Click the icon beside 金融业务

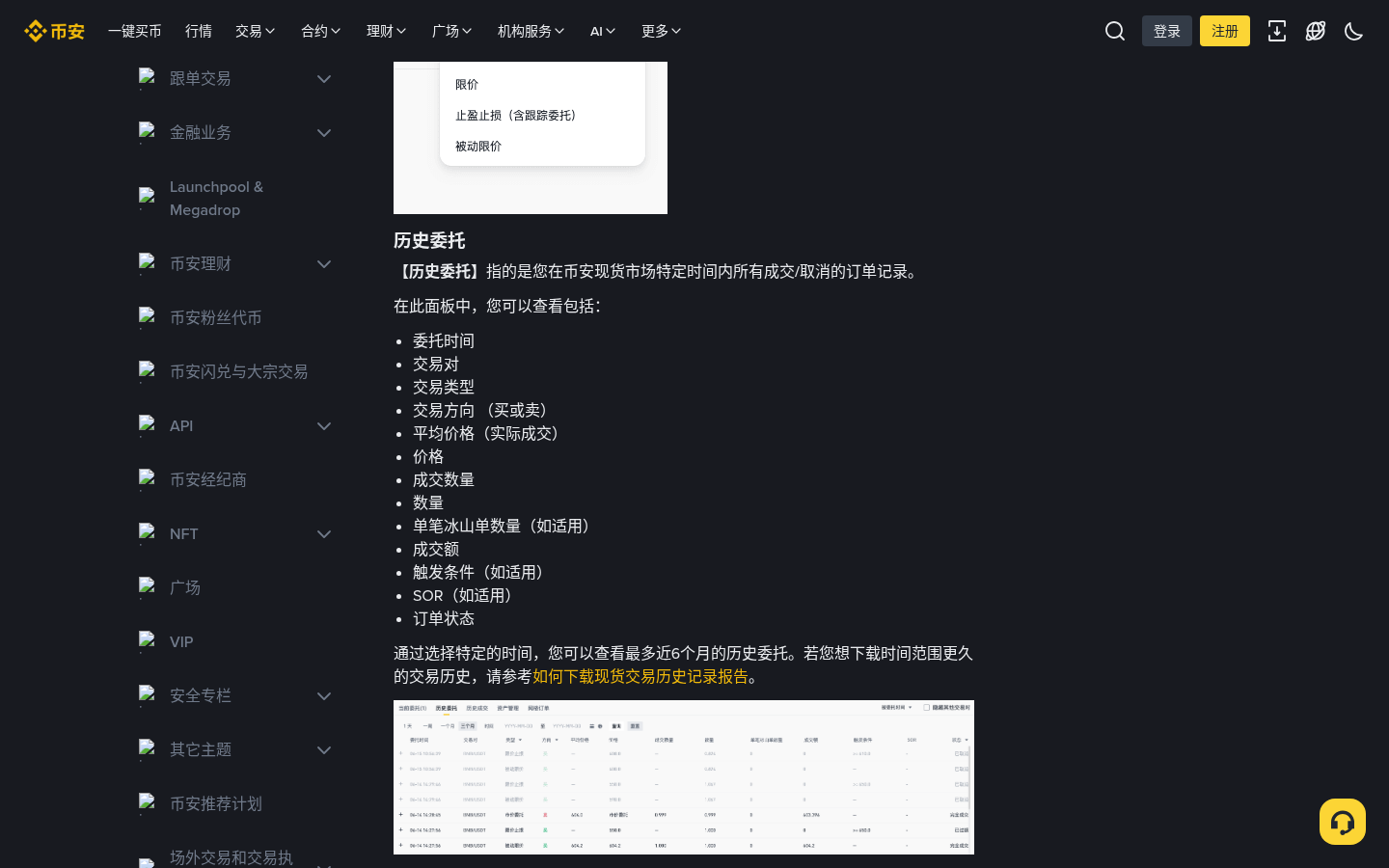point(147,132)
